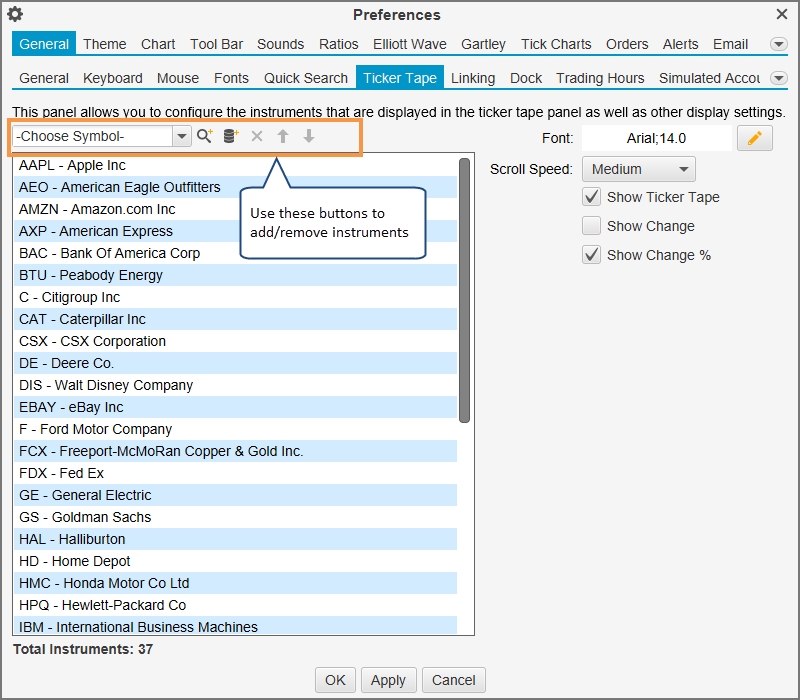The height and width of the screenshot is (700, 800).
Task: Click the move instrument down arrow
Action: (309, 136)
